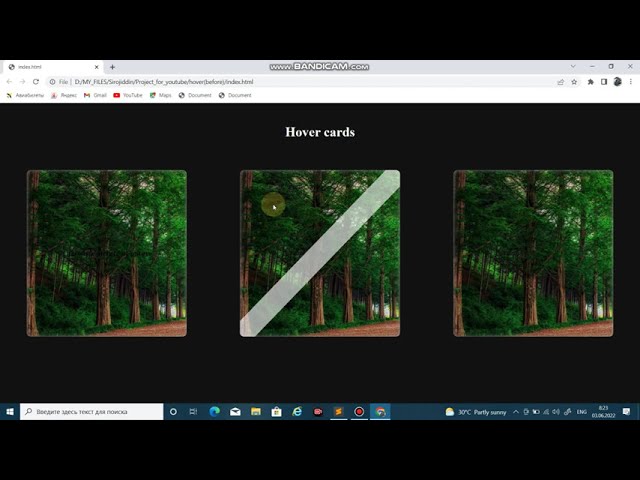Launch Internet Explorer from the taskbar

tap(297, 411)
